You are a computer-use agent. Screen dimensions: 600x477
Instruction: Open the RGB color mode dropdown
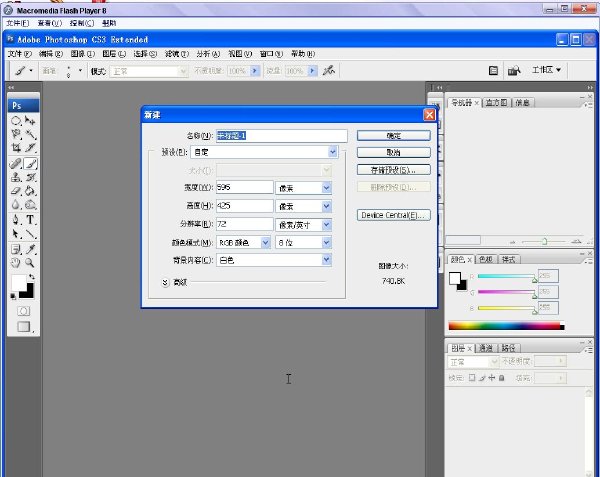coord(266,243)
